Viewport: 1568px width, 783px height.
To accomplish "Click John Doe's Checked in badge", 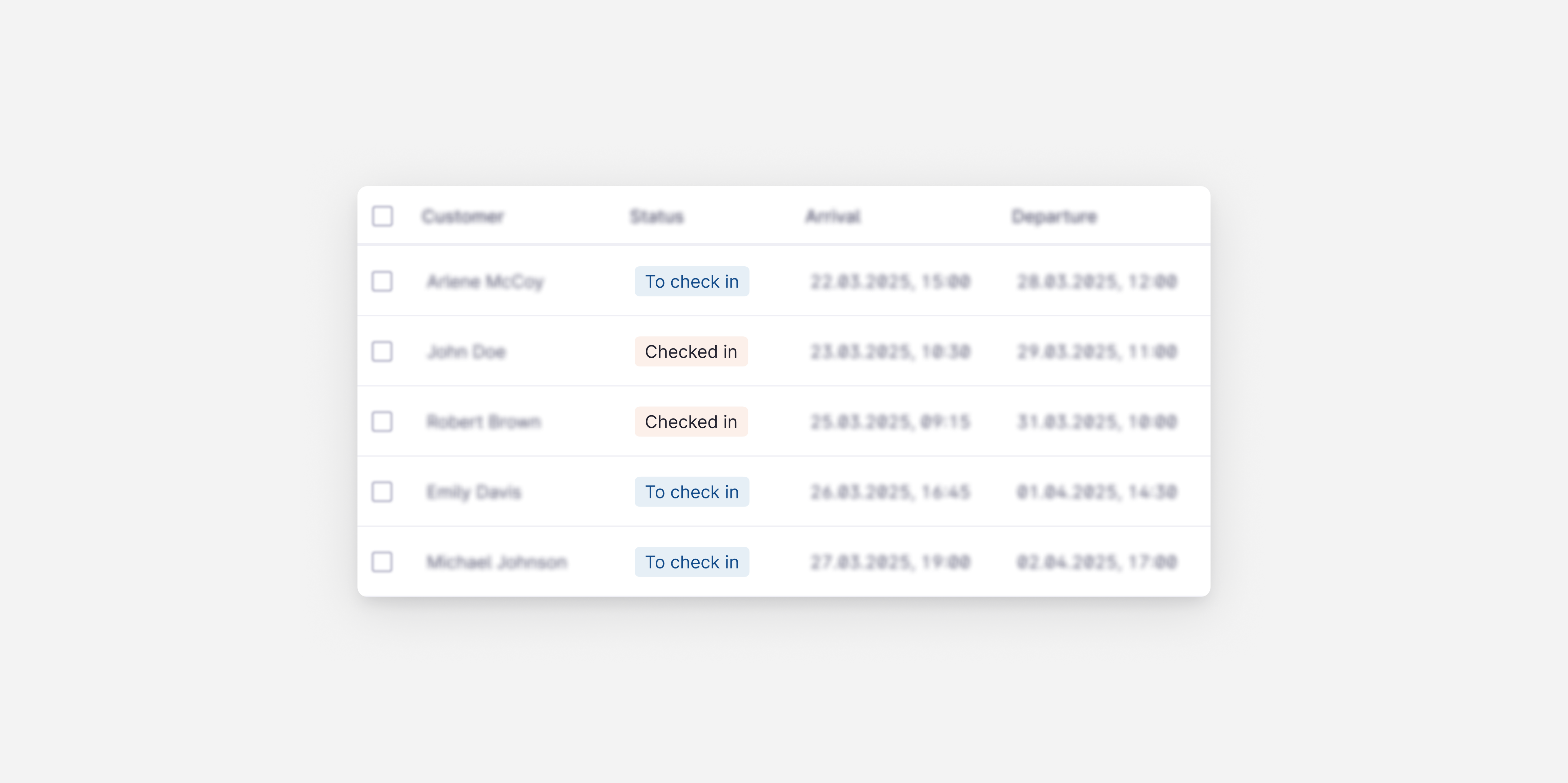I will [691, 351].
